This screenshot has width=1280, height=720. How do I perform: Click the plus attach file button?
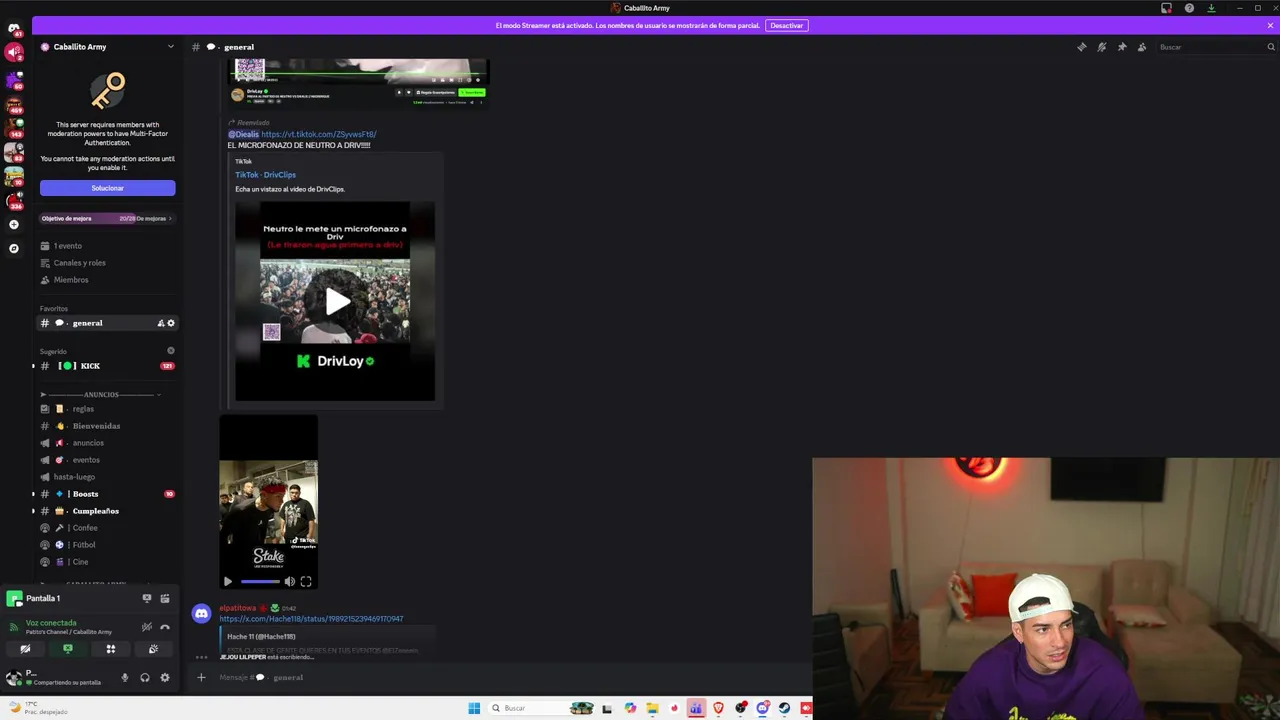pos(201,677)
